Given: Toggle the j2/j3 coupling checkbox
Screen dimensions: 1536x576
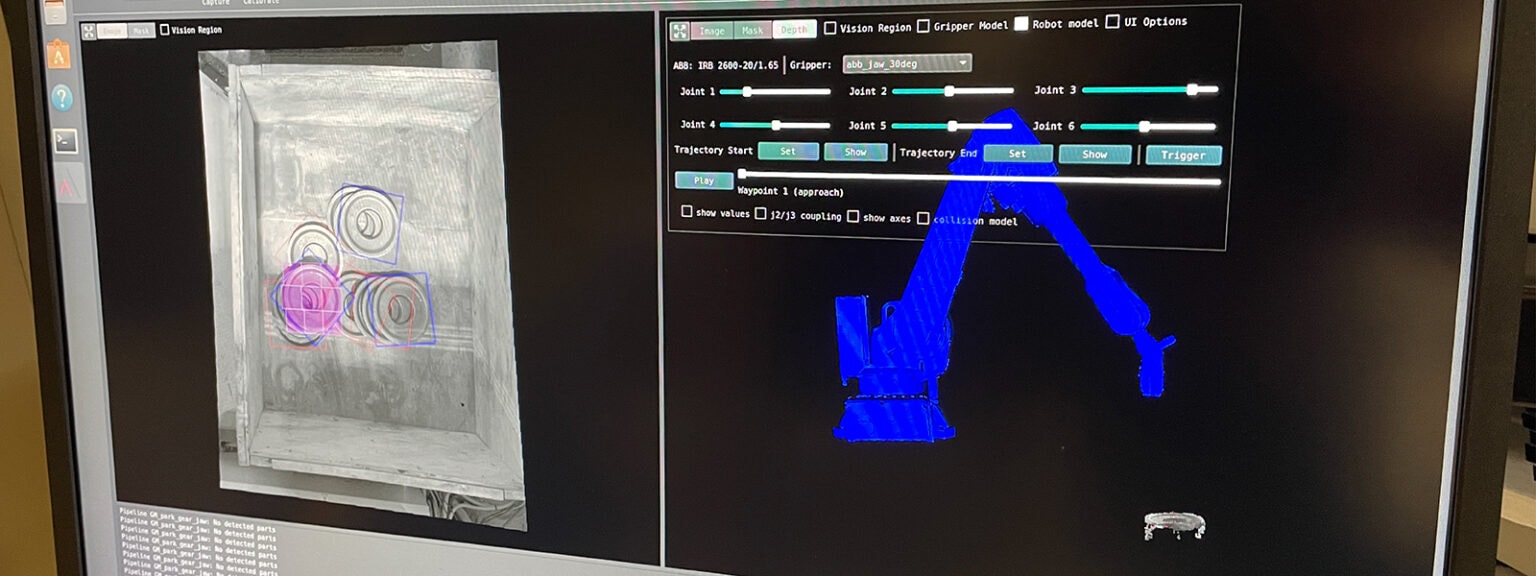Looking at the screenshot, I should click(x=761, y=214).
